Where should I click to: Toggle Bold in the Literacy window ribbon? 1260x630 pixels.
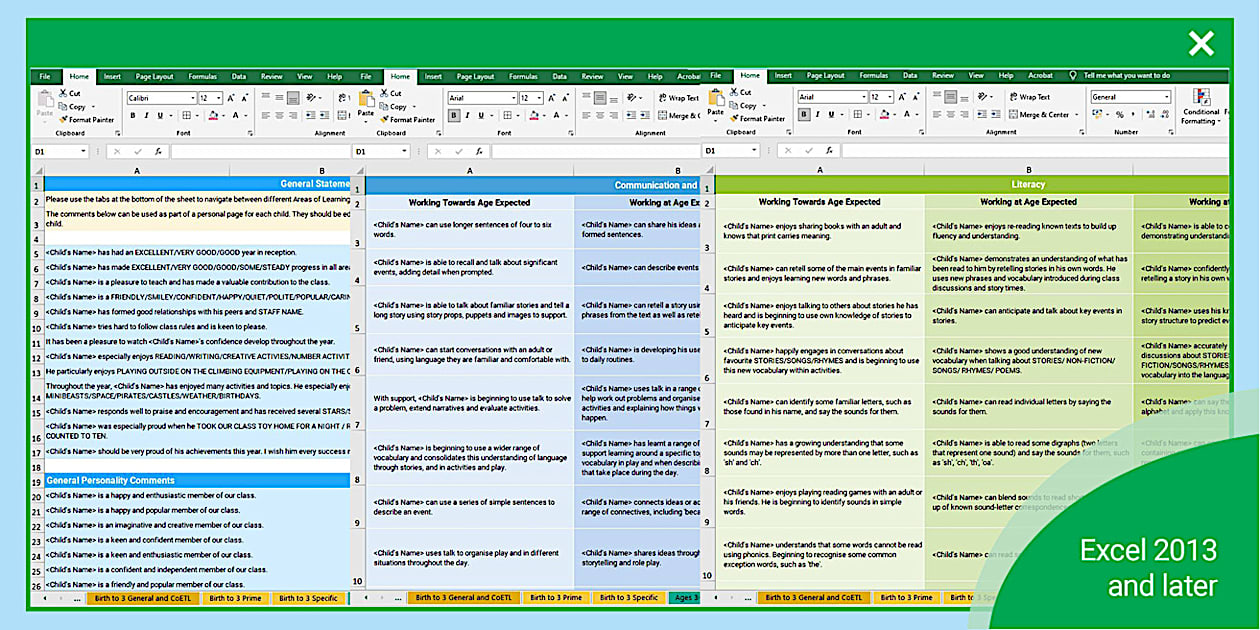point(803,115)
